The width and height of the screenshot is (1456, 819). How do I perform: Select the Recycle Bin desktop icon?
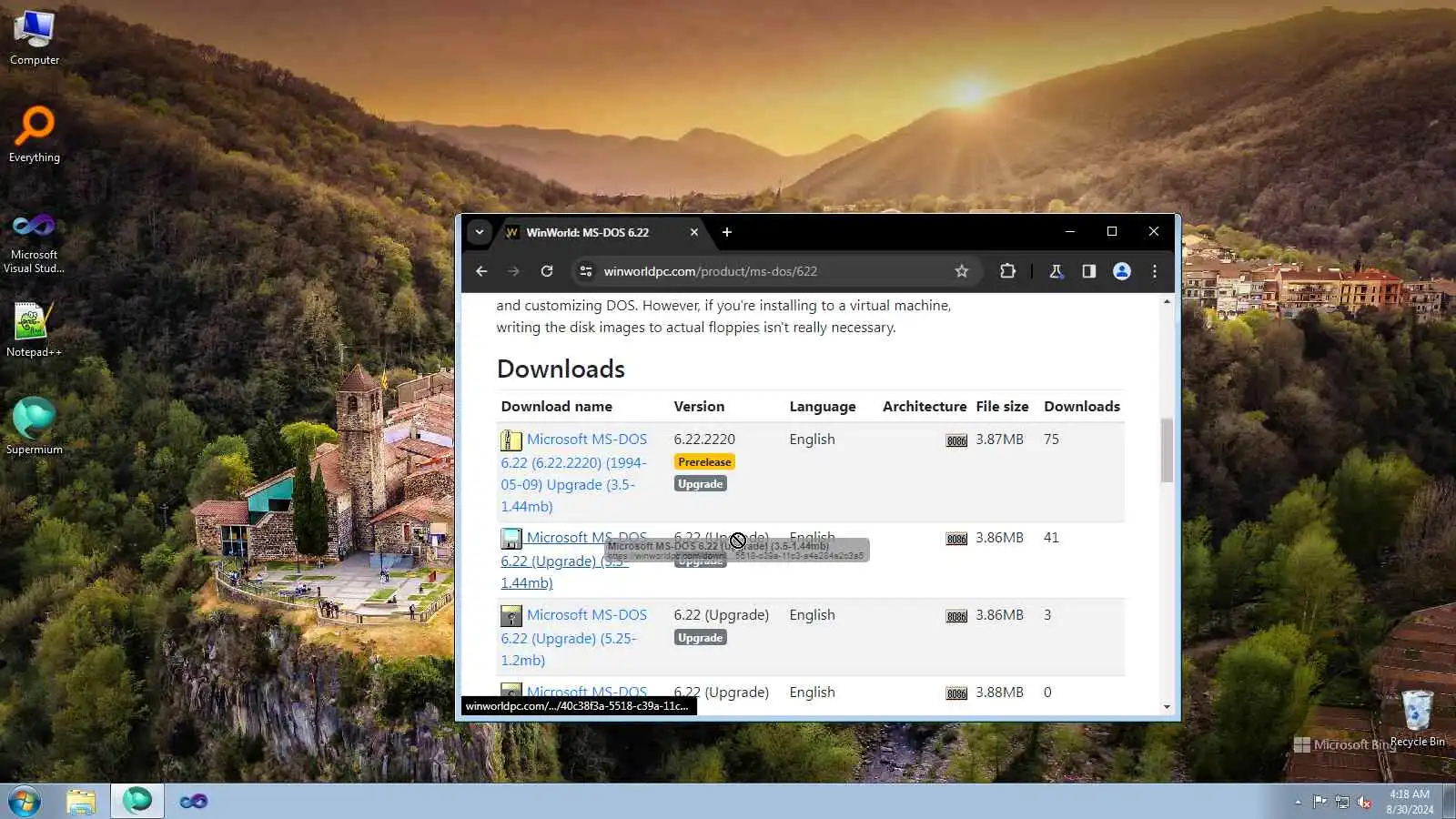[1417, 719]
